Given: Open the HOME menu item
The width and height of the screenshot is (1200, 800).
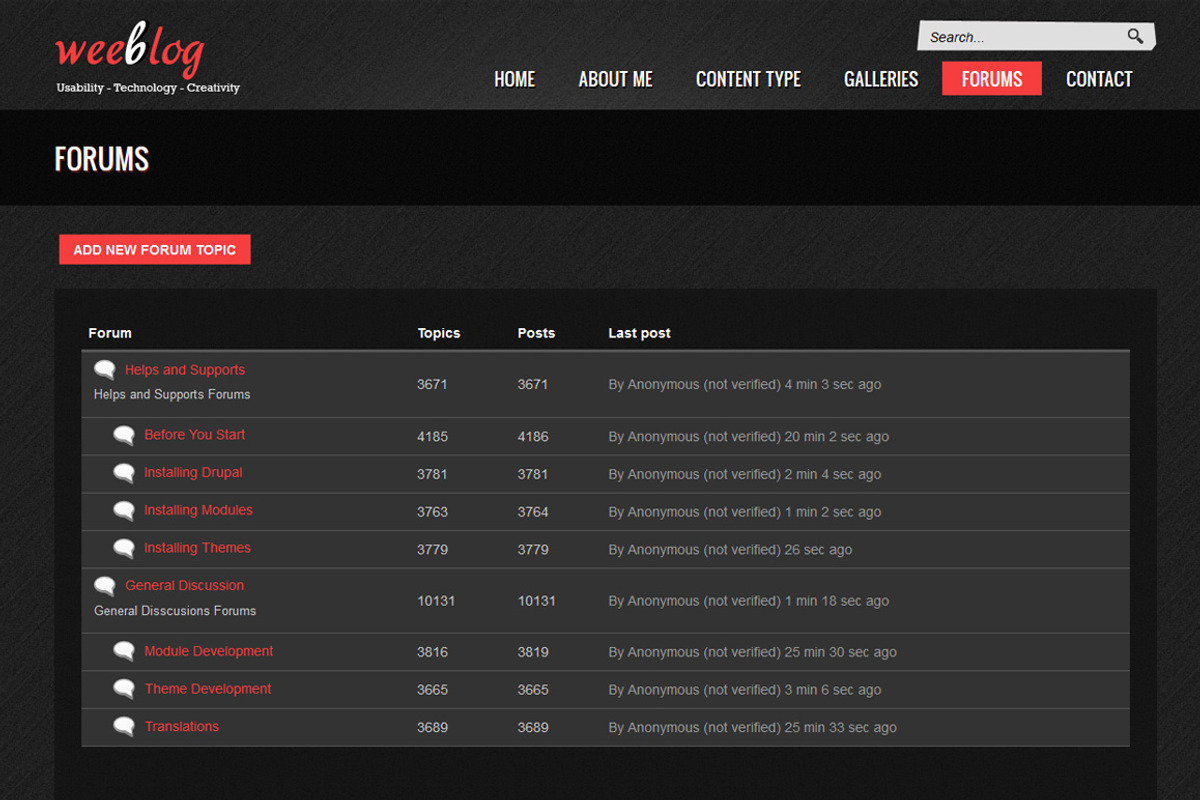Looking at the screenshot, I should (x=515, y=79).
